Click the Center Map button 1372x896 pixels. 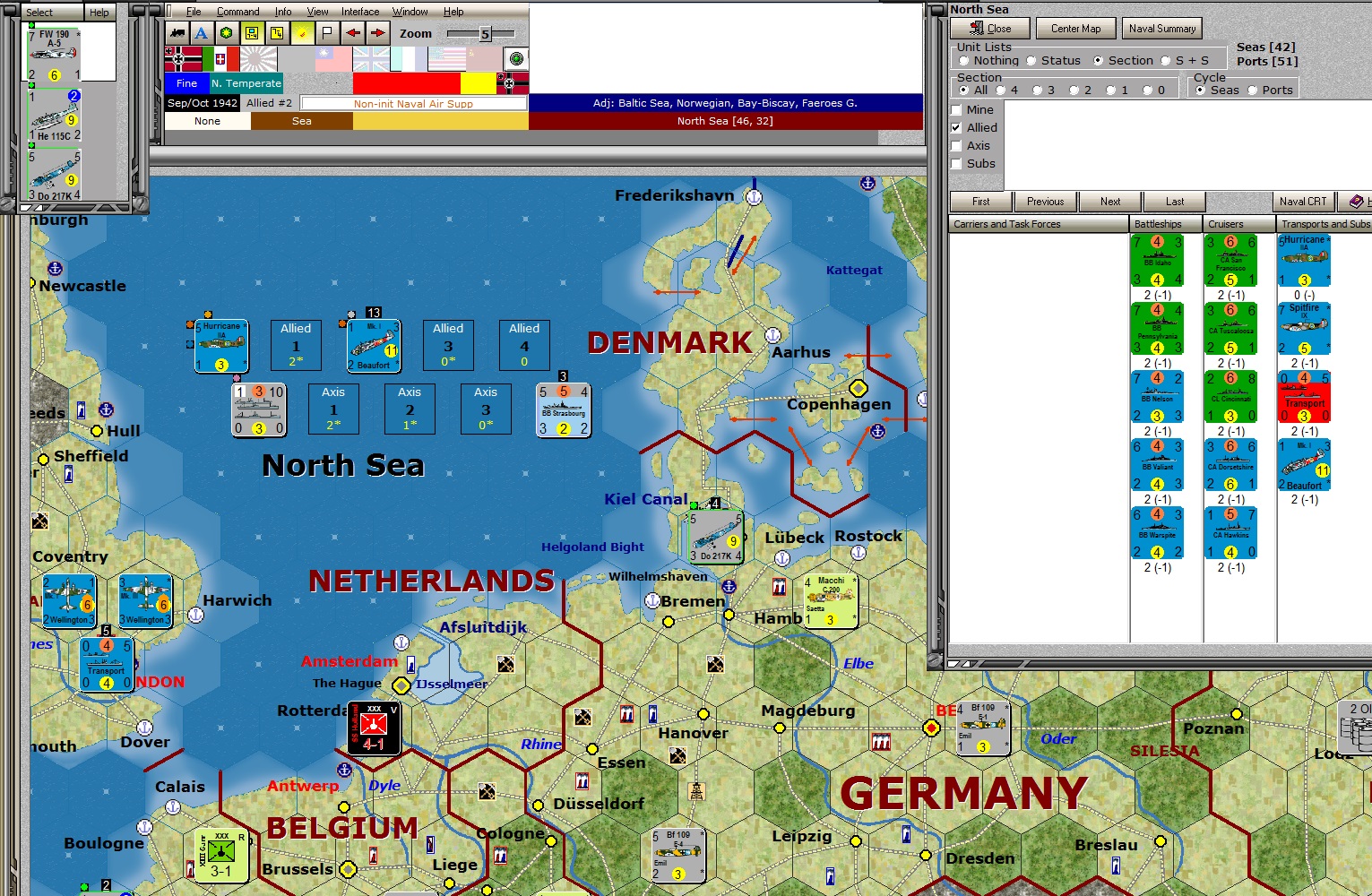(x=1075, y=29)
